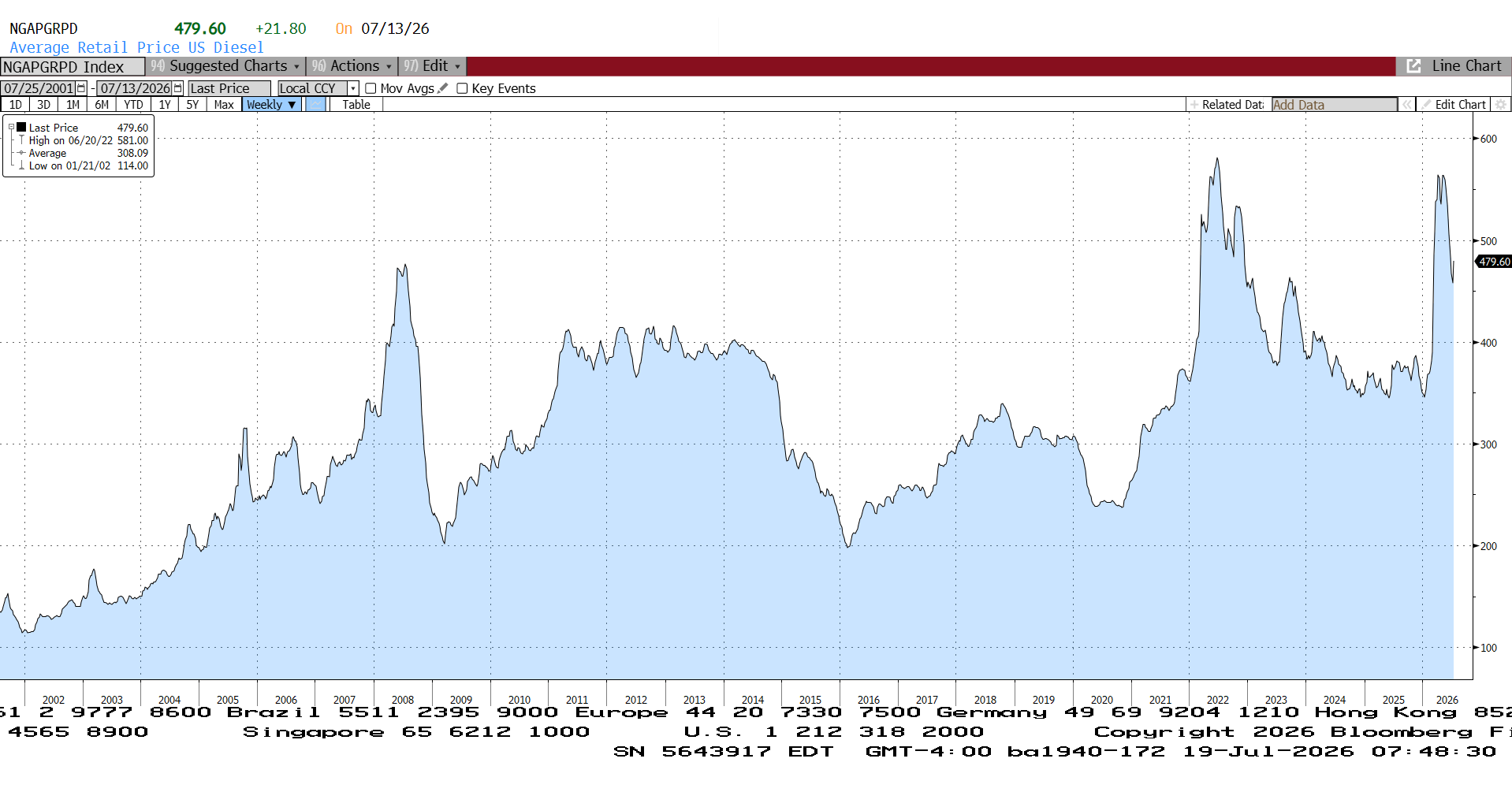Select the 3D range tab
This screenshot has width=1512, height=792.
[x=44, y=104]
